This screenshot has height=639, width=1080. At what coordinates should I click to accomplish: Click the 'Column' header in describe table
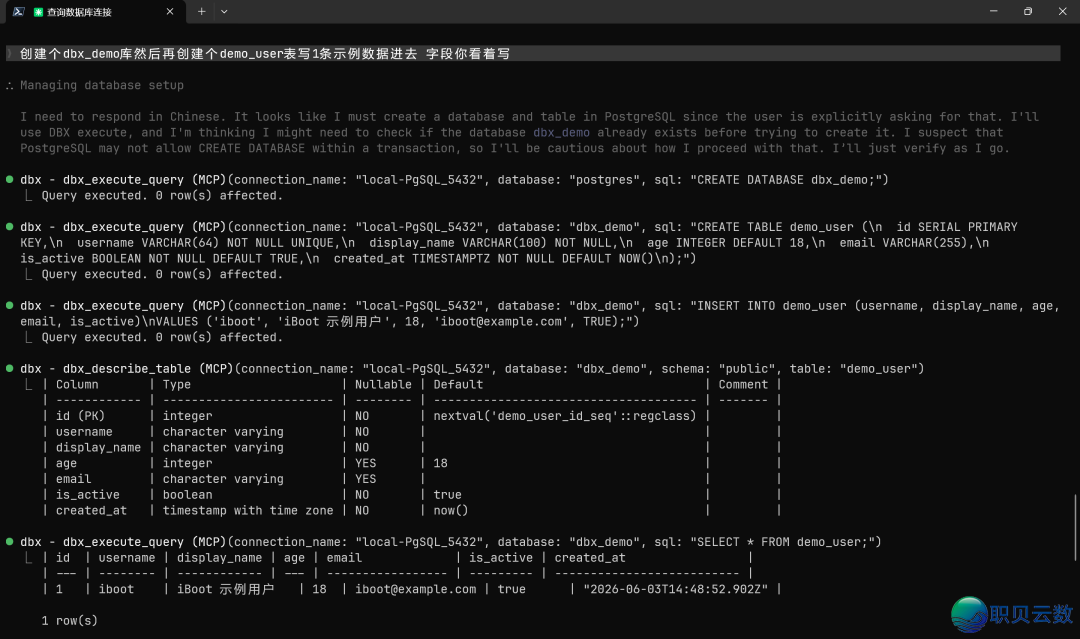click(x=77, y=385)
